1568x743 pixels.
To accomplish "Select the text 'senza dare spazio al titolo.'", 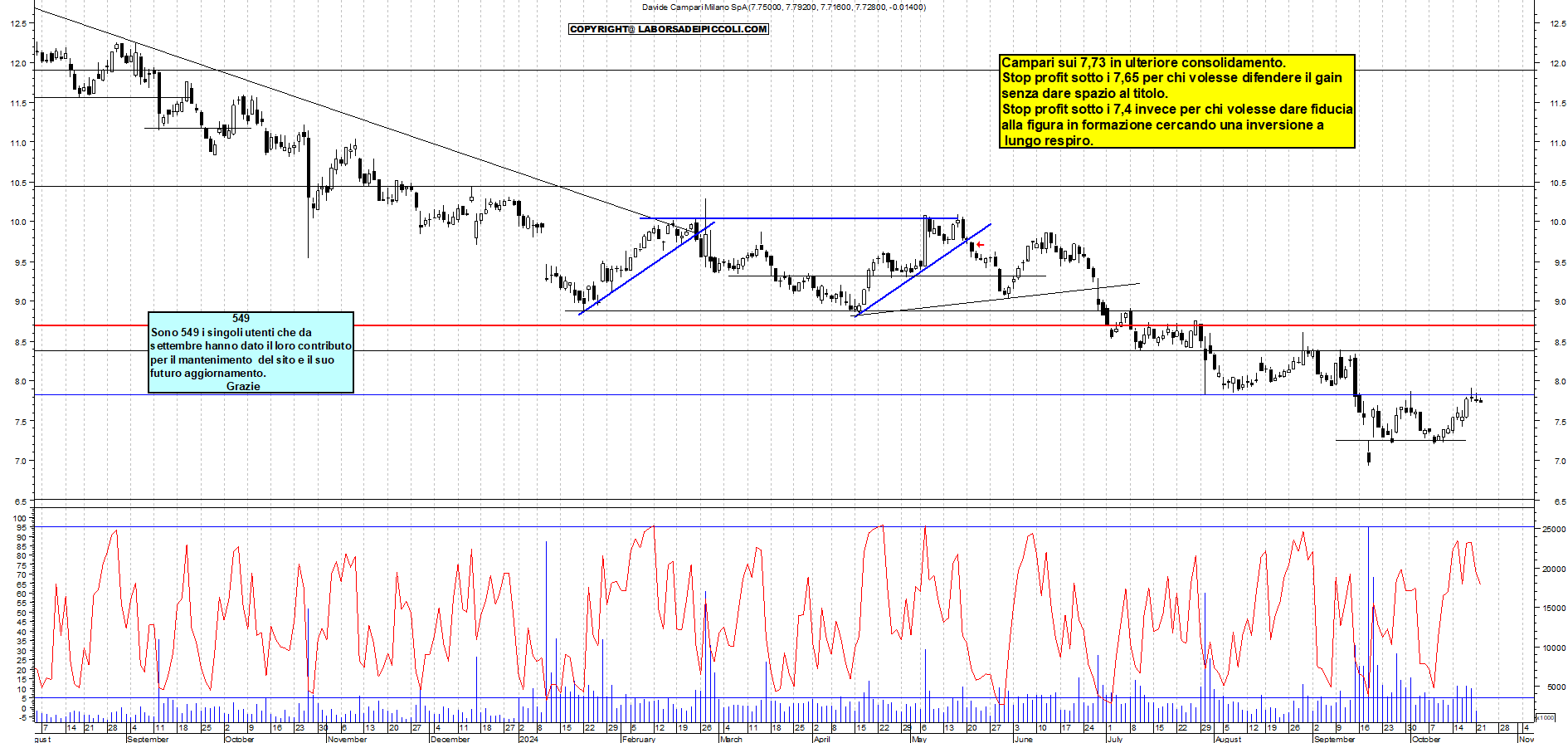I will point(1084,93).
